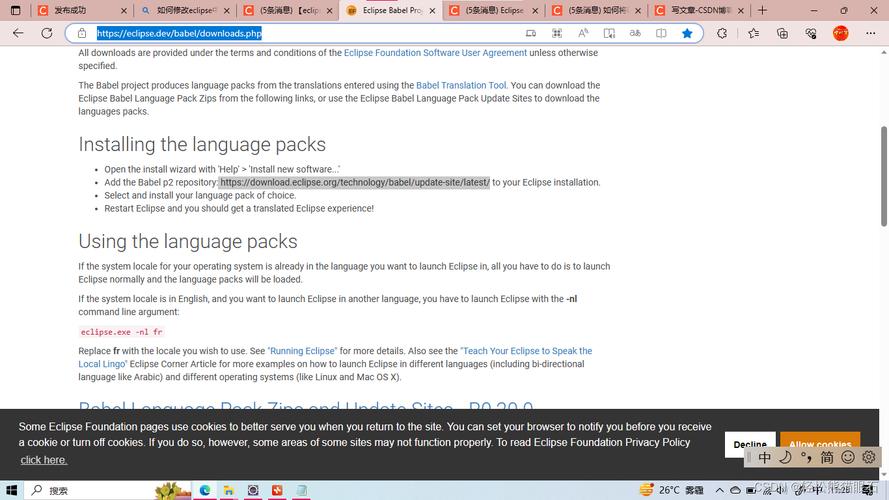Close the Eclipse Babel Project tab
889x500 pixels.
pyautogui.click(x=433, y=10)
